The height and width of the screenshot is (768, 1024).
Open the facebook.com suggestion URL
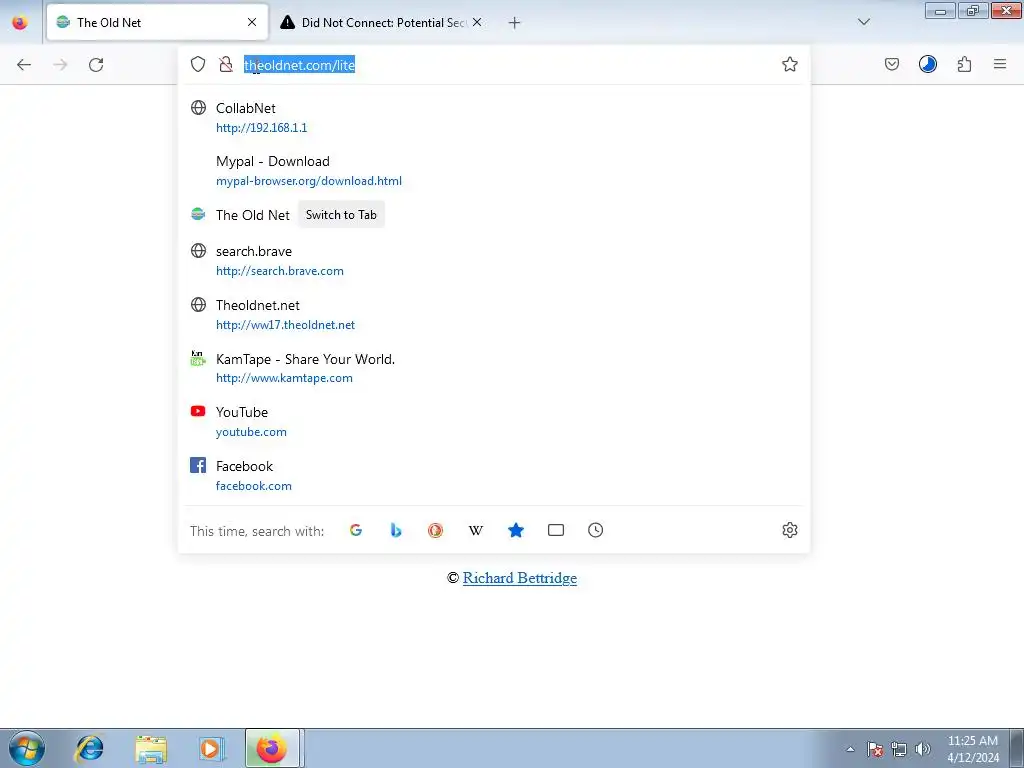(253, 486)
